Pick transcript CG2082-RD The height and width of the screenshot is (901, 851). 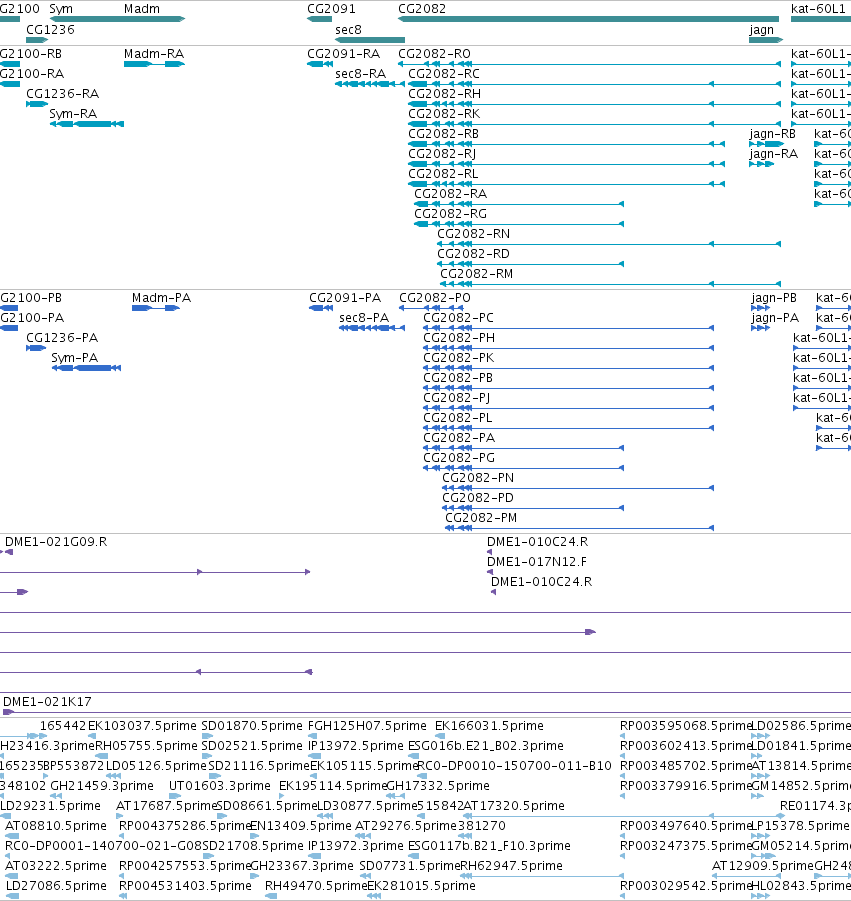(473, 254)
